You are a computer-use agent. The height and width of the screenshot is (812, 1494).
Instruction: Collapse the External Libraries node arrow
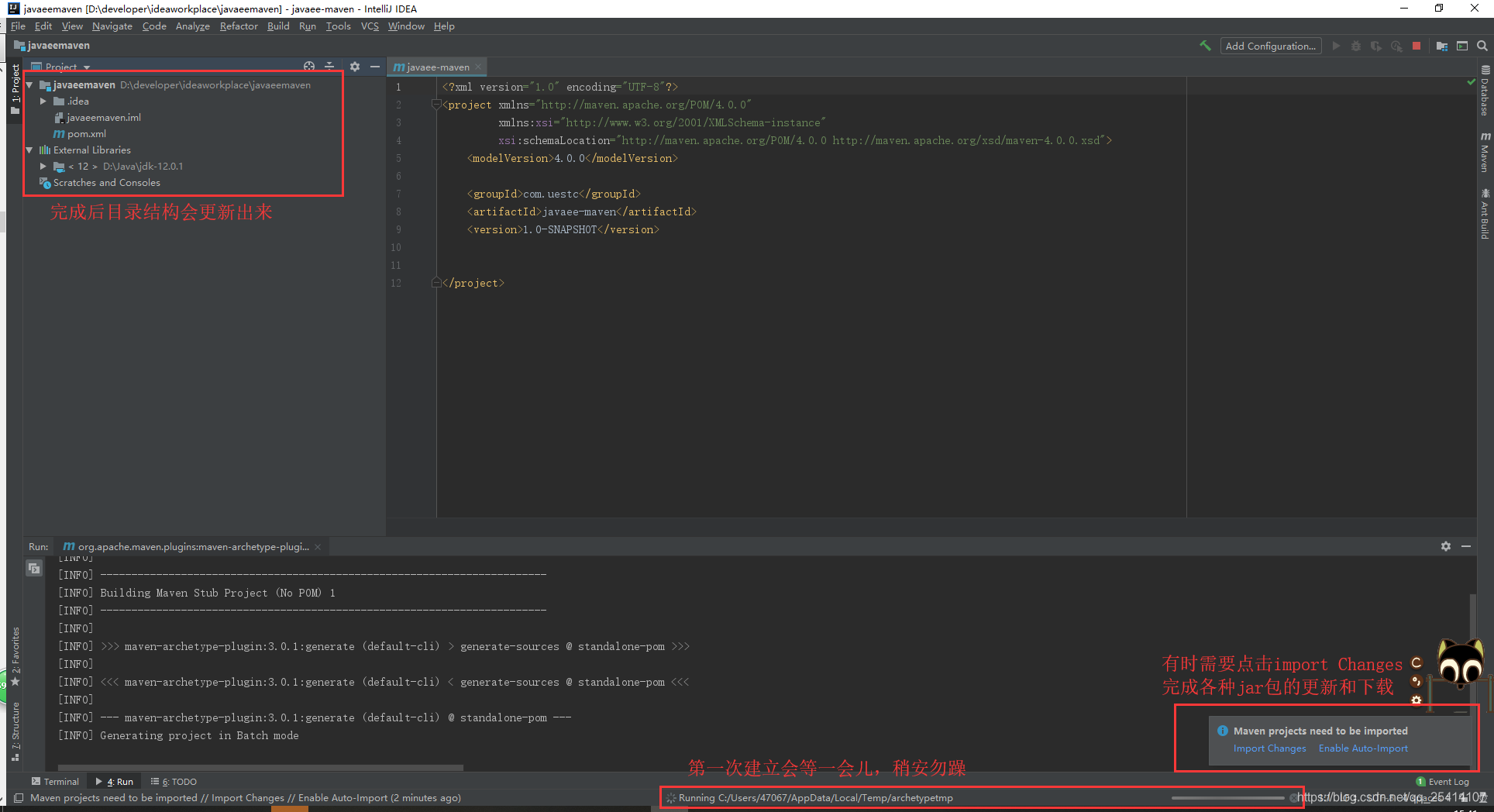pos(29,150)
